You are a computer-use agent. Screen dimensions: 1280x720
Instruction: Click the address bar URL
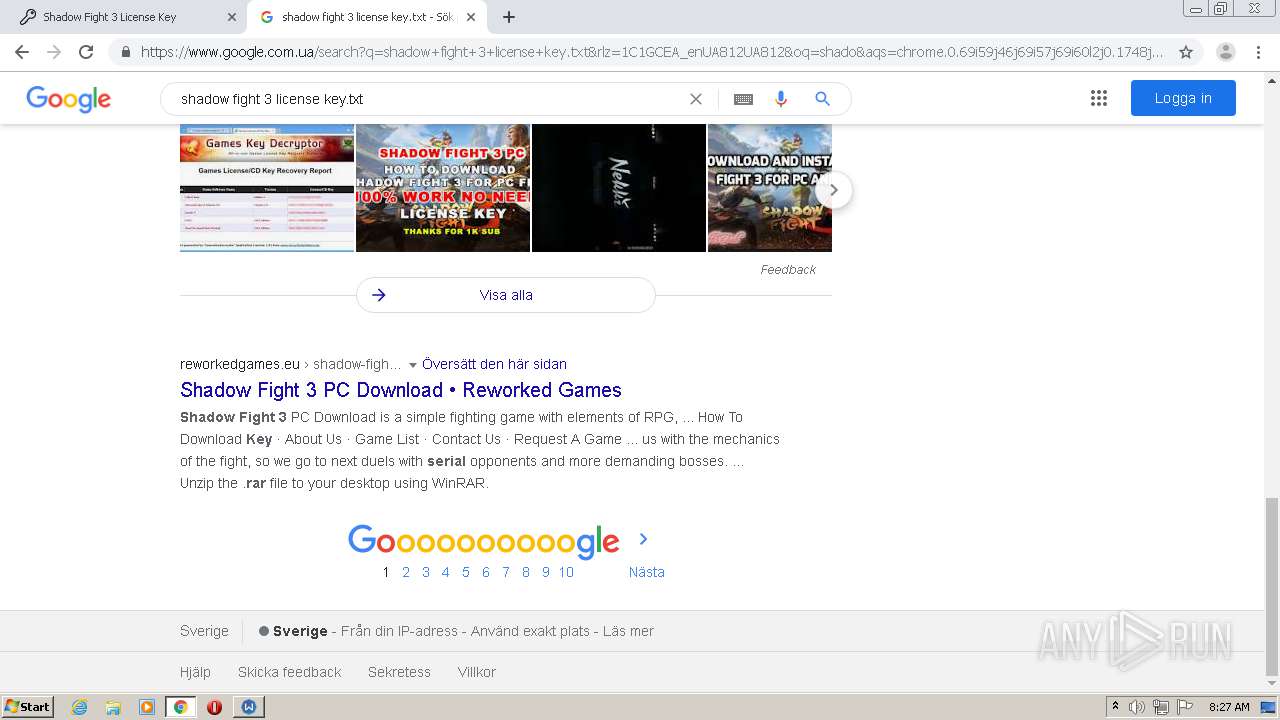tap(652, 52)
